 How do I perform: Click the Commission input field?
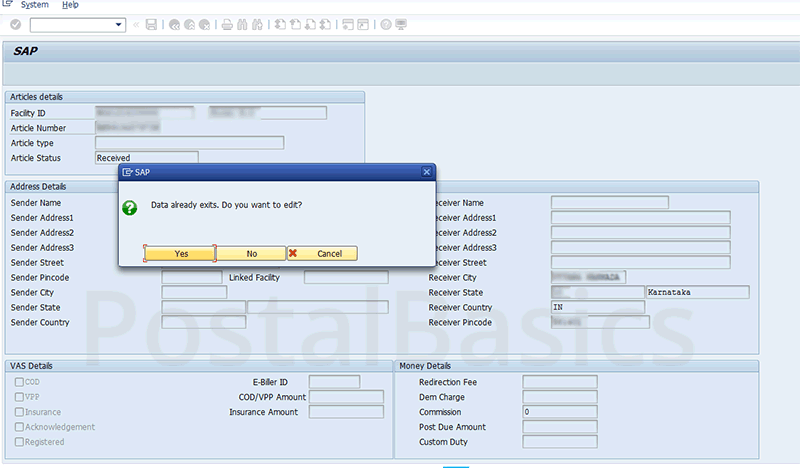point(559,412)
